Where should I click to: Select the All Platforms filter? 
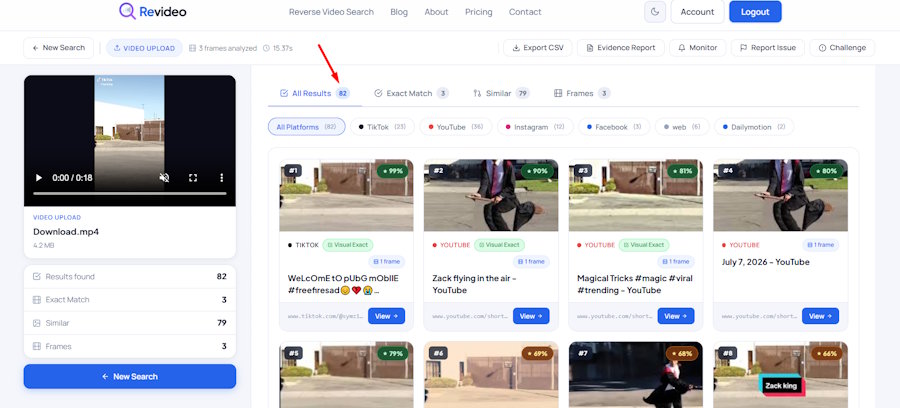tap(307, 127)
